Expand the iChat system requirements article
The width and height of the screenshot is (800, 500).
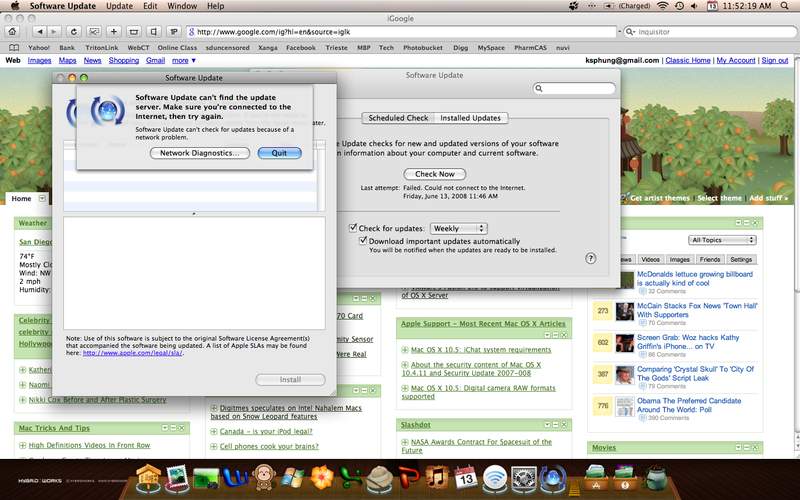pos(405,350)
